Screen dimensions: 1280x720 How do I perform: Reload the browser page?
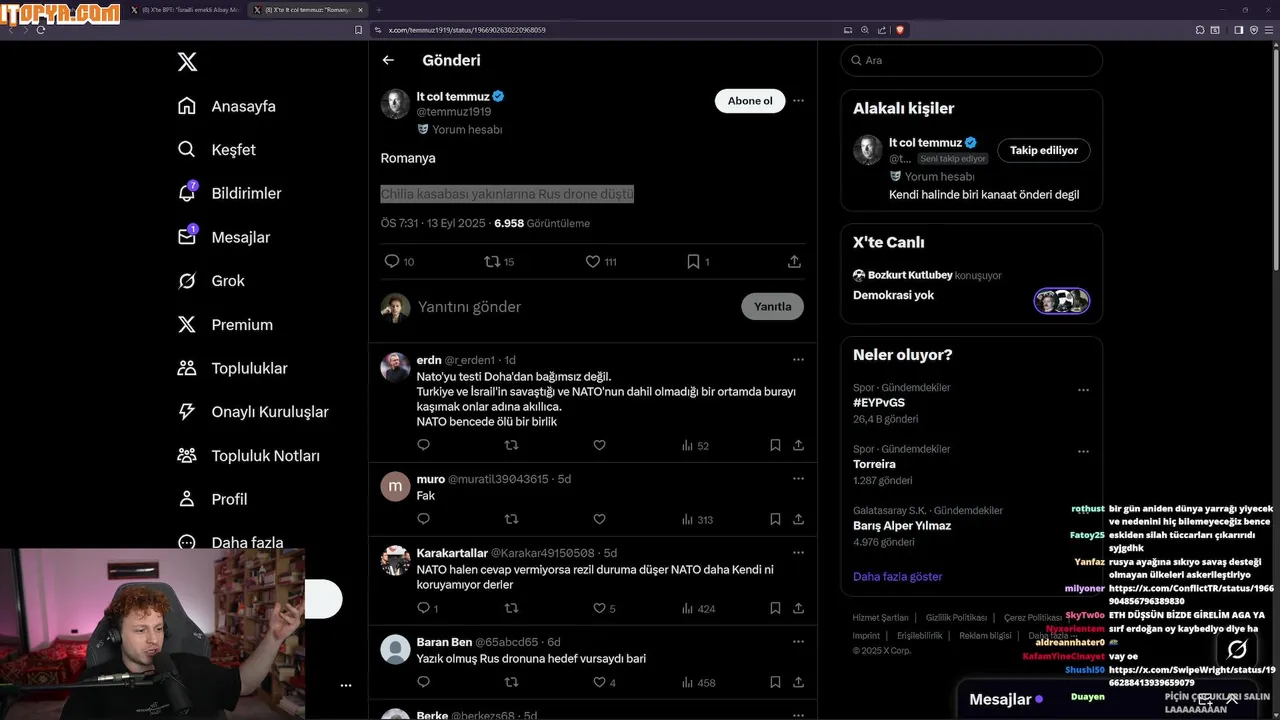(x=41, y=30)
